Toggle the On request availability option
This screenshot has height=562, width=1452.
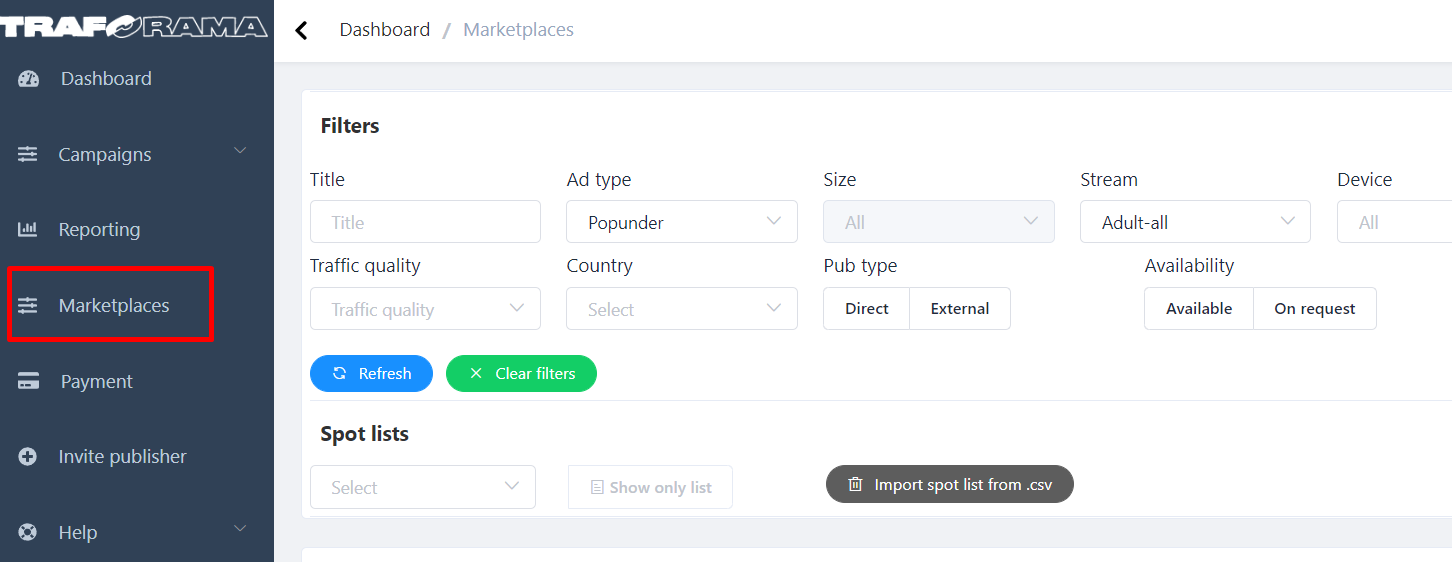1314,308
